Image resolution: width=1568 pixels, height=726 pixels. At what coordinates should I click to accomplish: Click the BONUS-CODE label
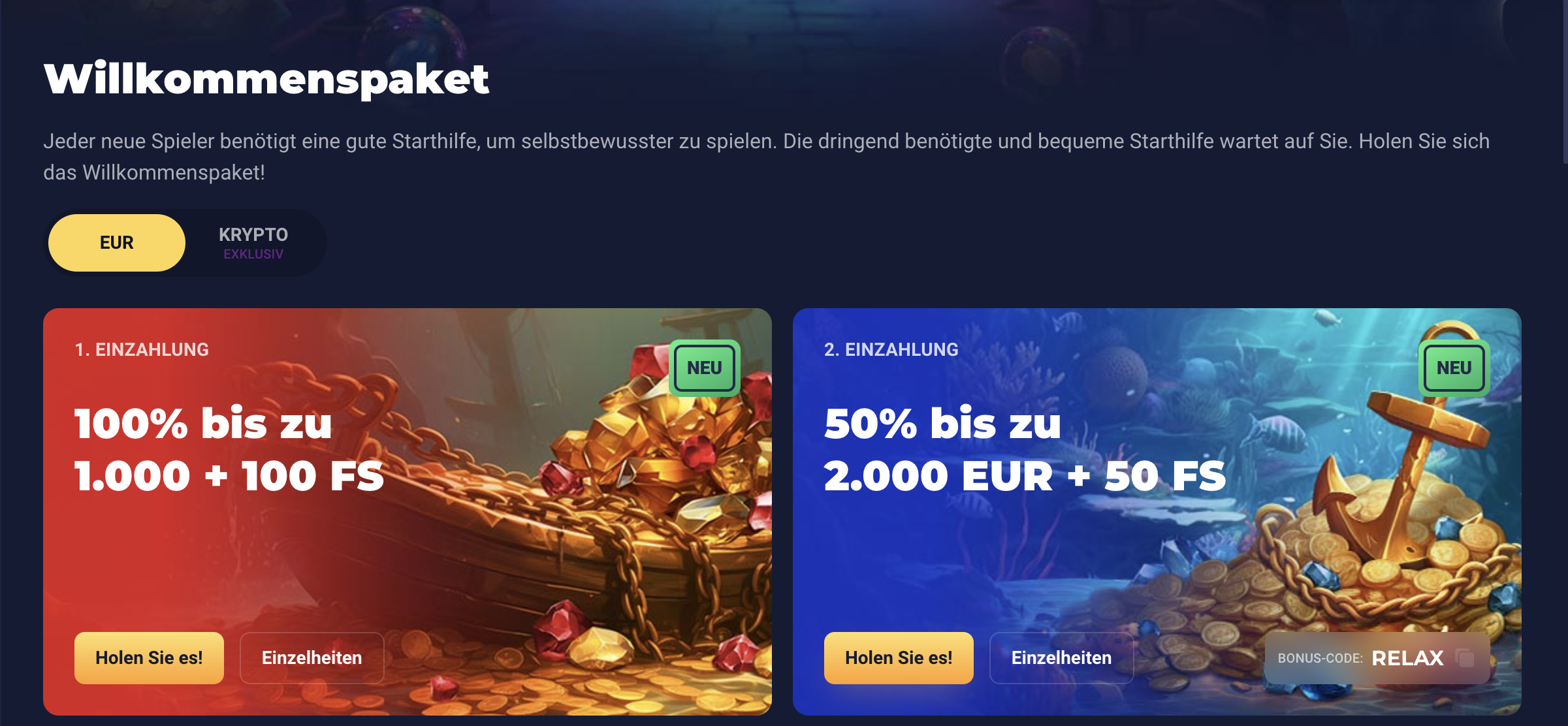pyautogui.click(x=1320, y=658)
